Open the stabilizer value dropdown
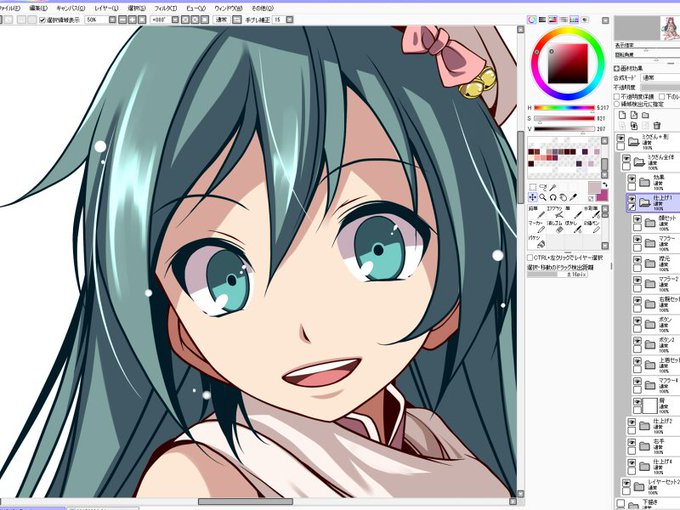 click(x=290, y=20)
